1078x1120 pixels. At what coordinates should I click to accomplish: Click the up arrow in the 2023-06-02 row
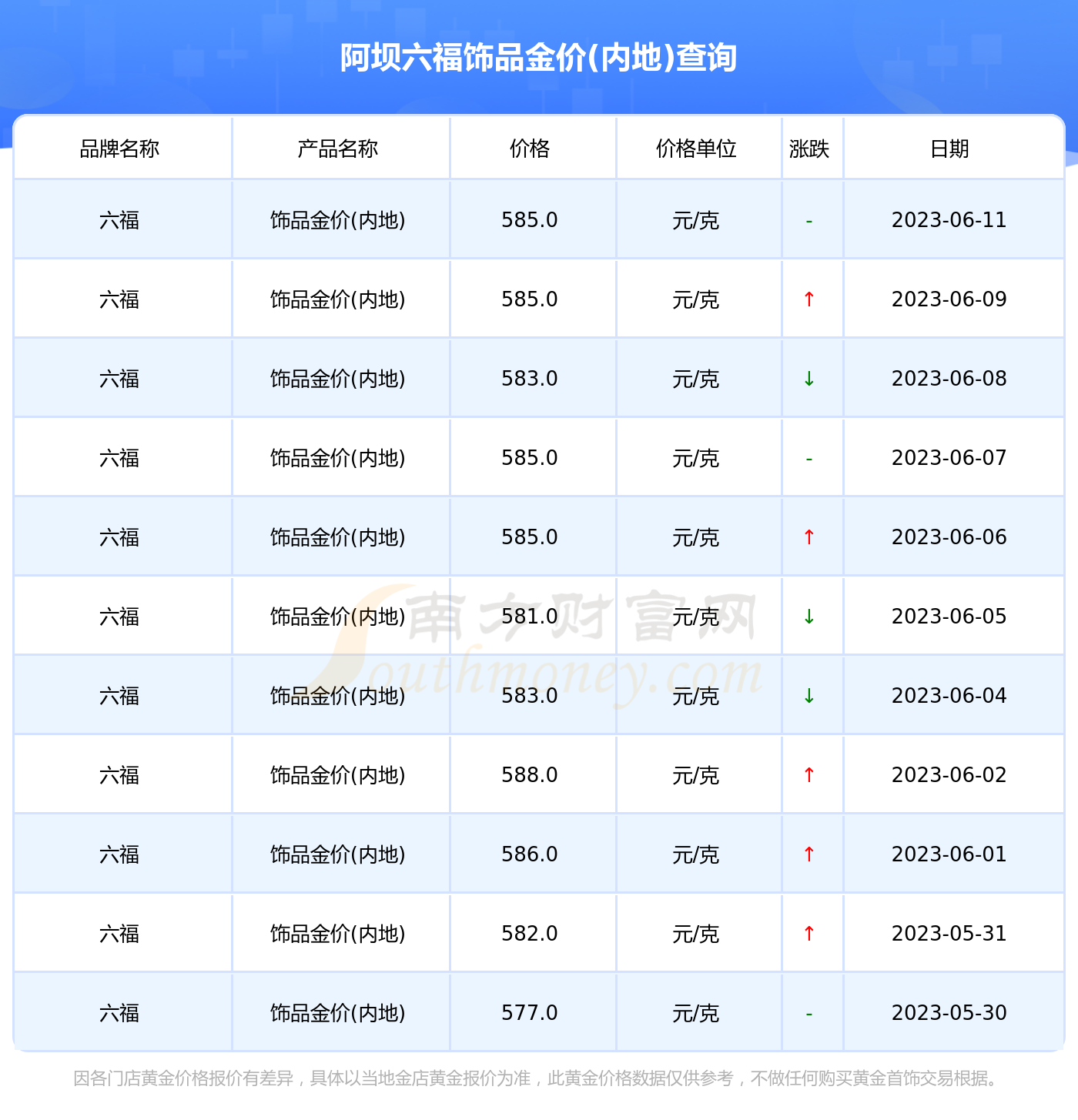809,775
